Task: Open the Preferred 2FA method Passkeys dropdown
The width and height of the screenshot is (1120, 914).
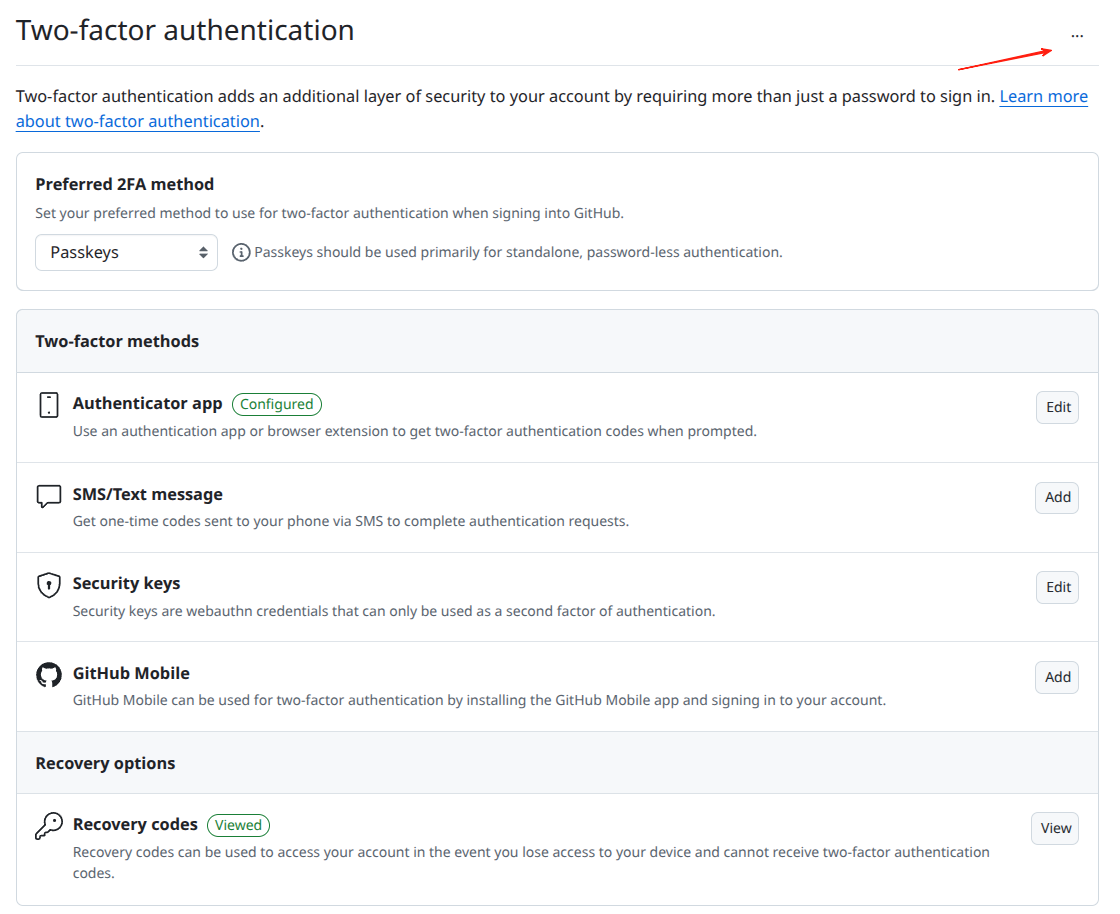Action: (126, 252)
